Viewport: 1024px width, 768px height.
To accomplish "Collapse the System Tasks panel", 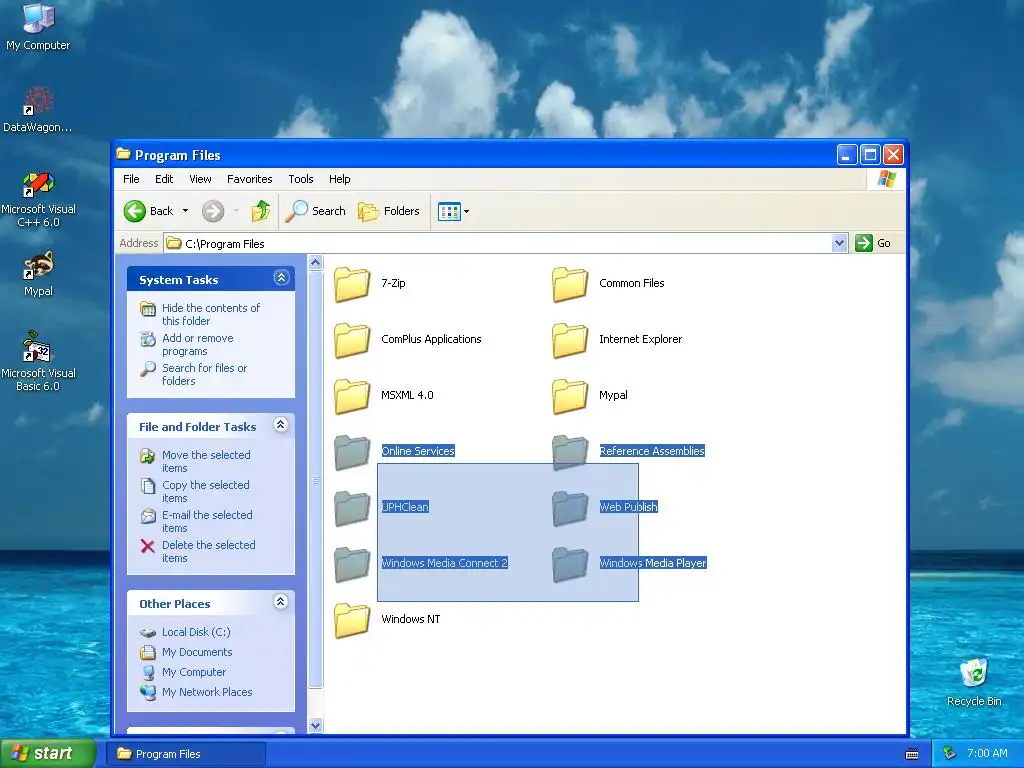I will point(281,278).
